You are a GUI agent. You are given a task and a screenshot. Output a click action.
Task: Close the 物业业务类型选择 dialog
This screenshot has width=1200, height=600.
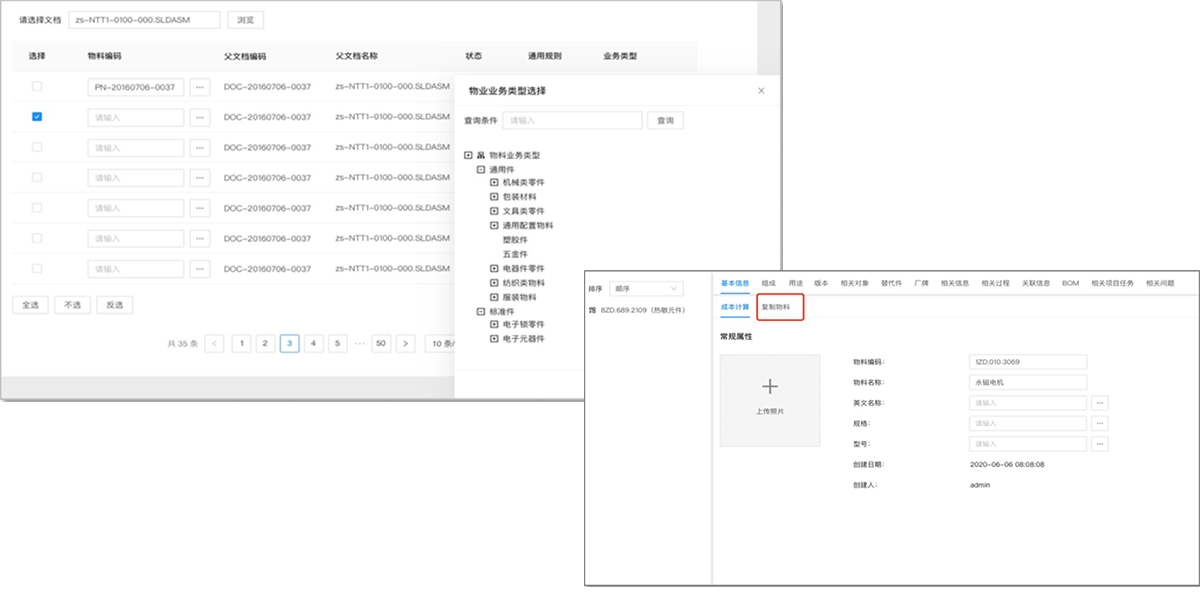click(761, 91)
